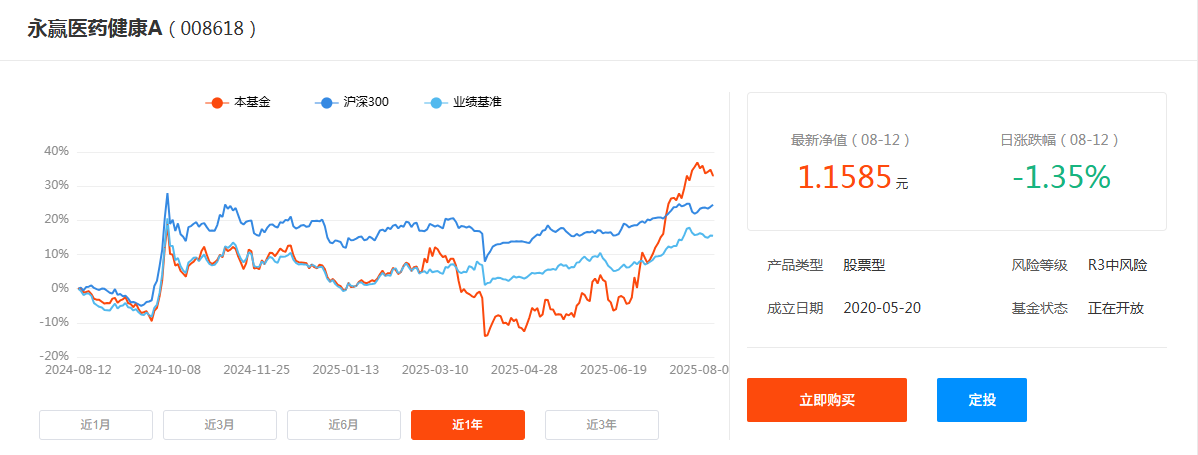The height and width of the screenshot is (455, 1198).
Task: Click the red 本基金 legend marker icon
Action: pyautogui.click(x=215, y=103)
